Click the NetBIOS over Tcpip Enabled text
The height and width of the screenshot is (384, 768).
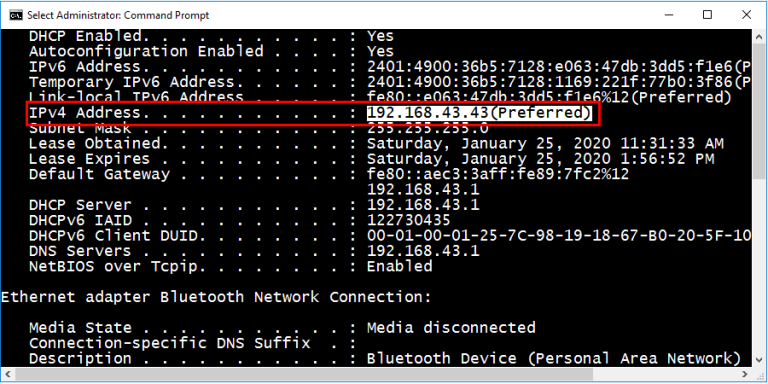tap(400, 266)
